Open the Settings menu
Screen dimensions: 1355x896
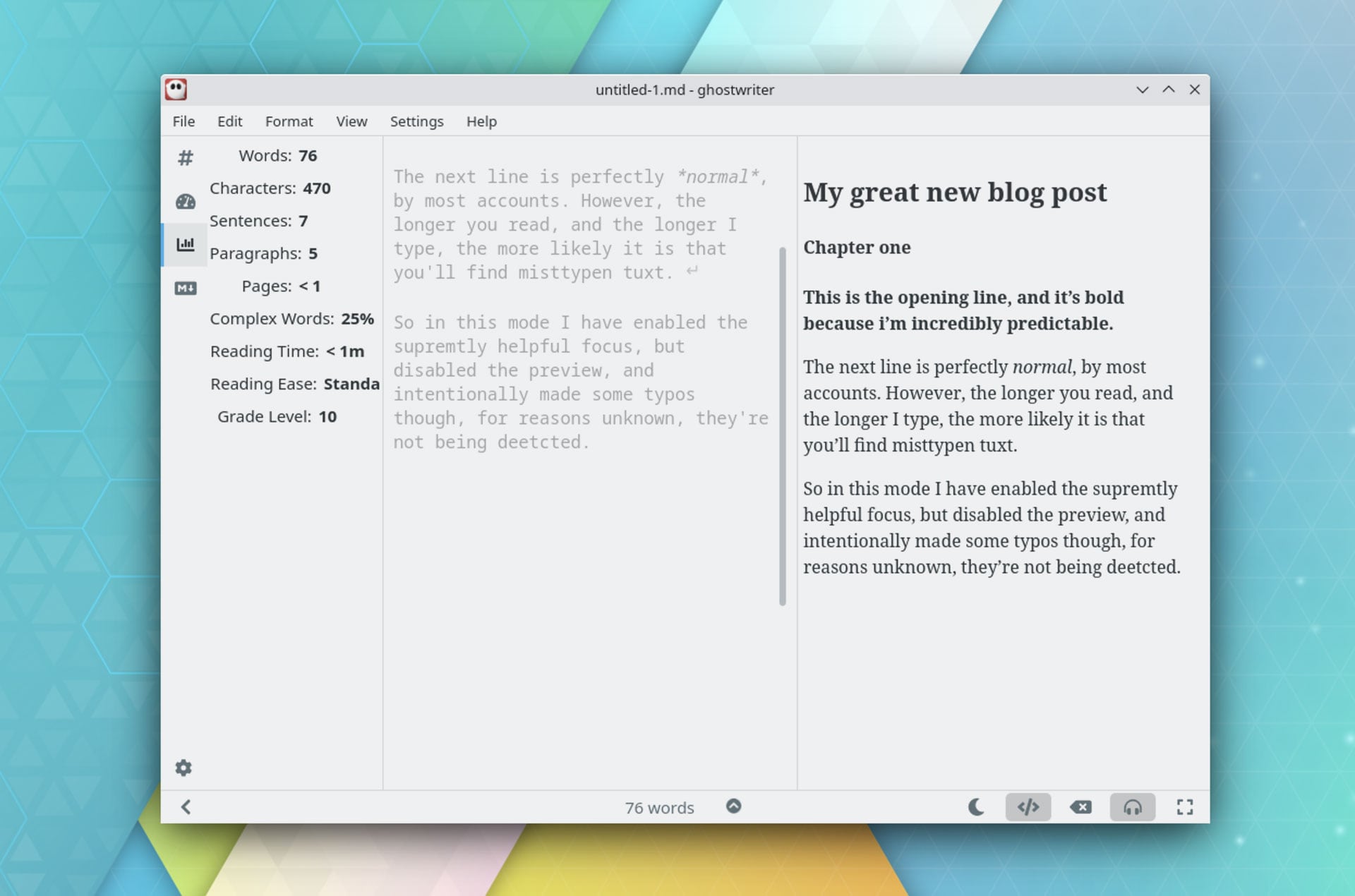(416, 121)
